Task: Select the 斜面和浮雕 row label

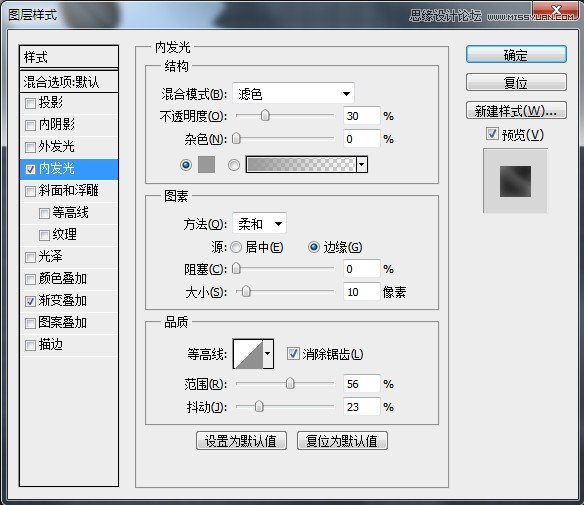Action: 69,191
